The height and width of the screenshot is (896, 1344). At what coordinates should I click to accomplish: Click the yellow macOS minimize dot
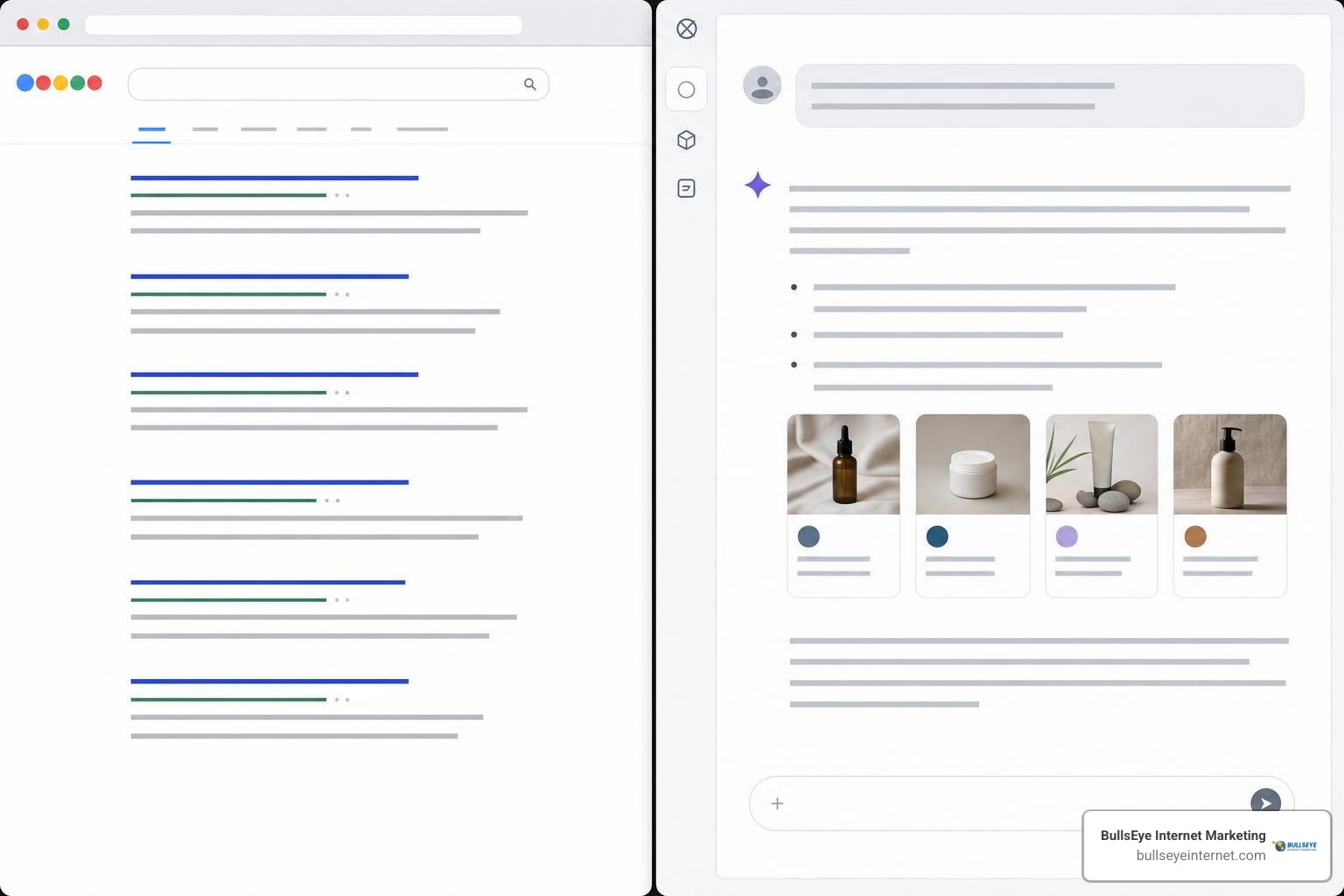[43, 24]
